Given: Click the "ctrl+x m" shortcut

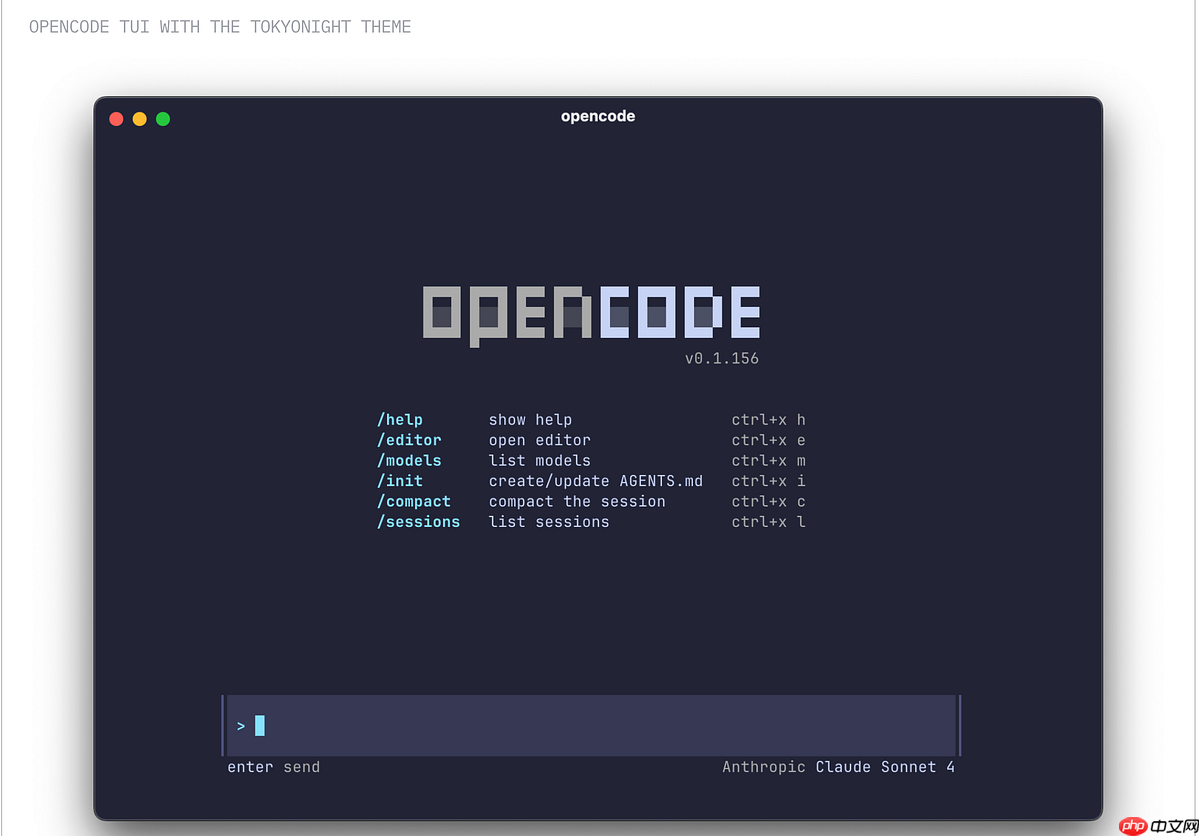Looking at the screenshot, I should point(768,461).
